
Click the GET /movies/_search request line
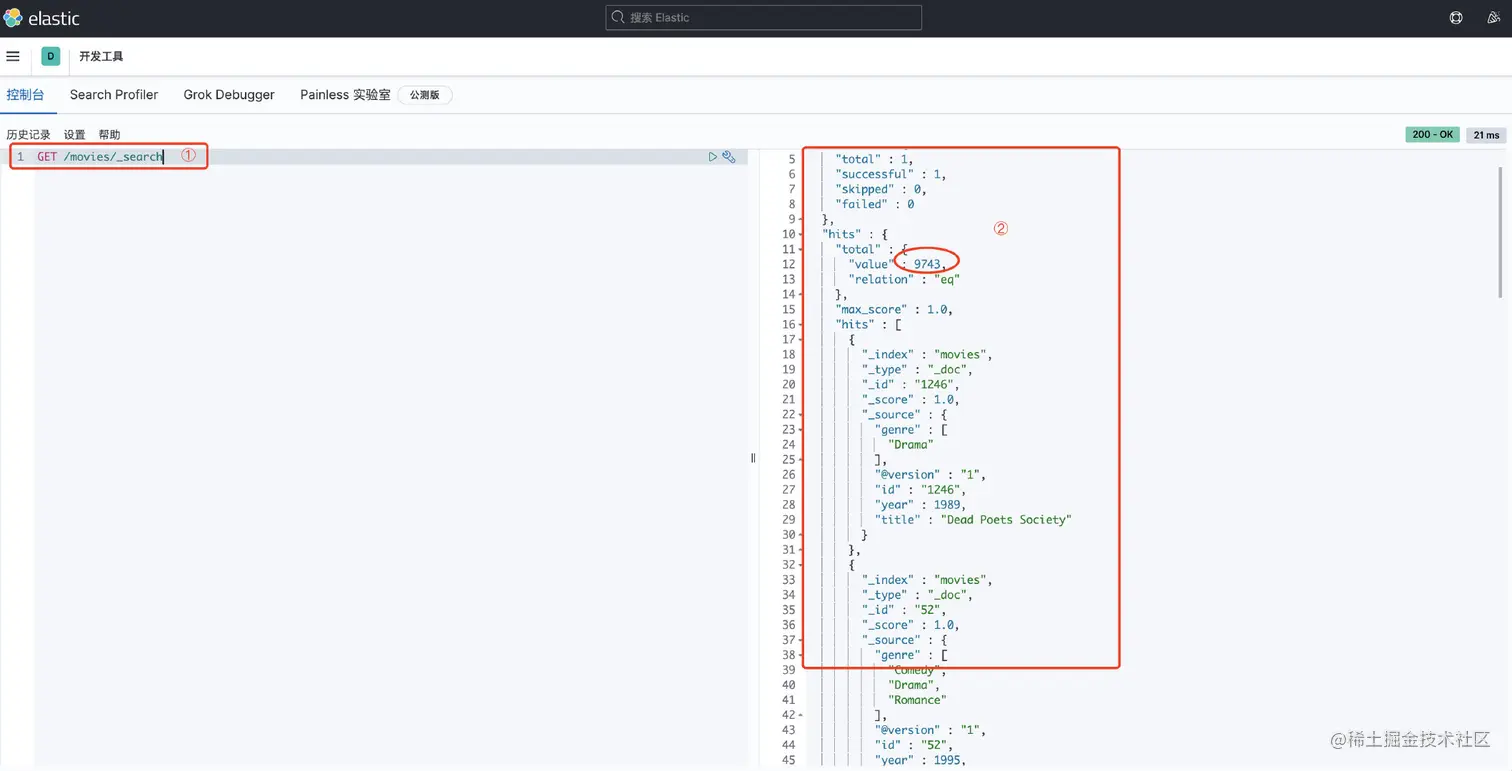point(100,157)
